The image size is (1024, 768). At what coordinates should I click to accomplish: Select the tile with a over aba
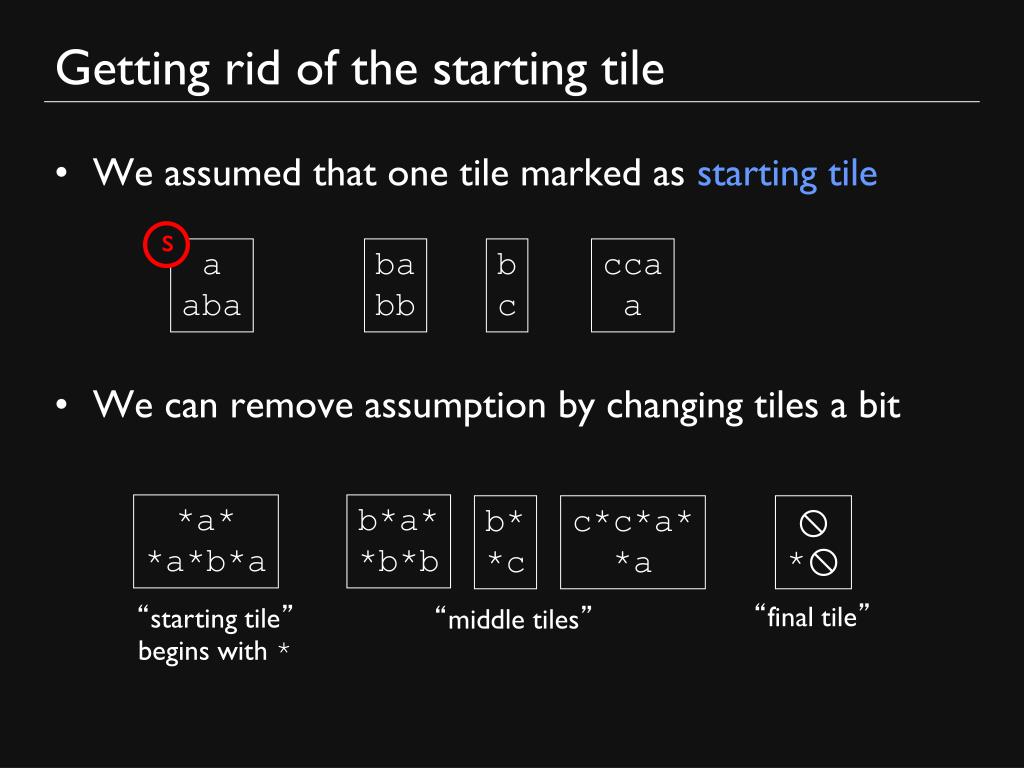click(x=212, y=285)
